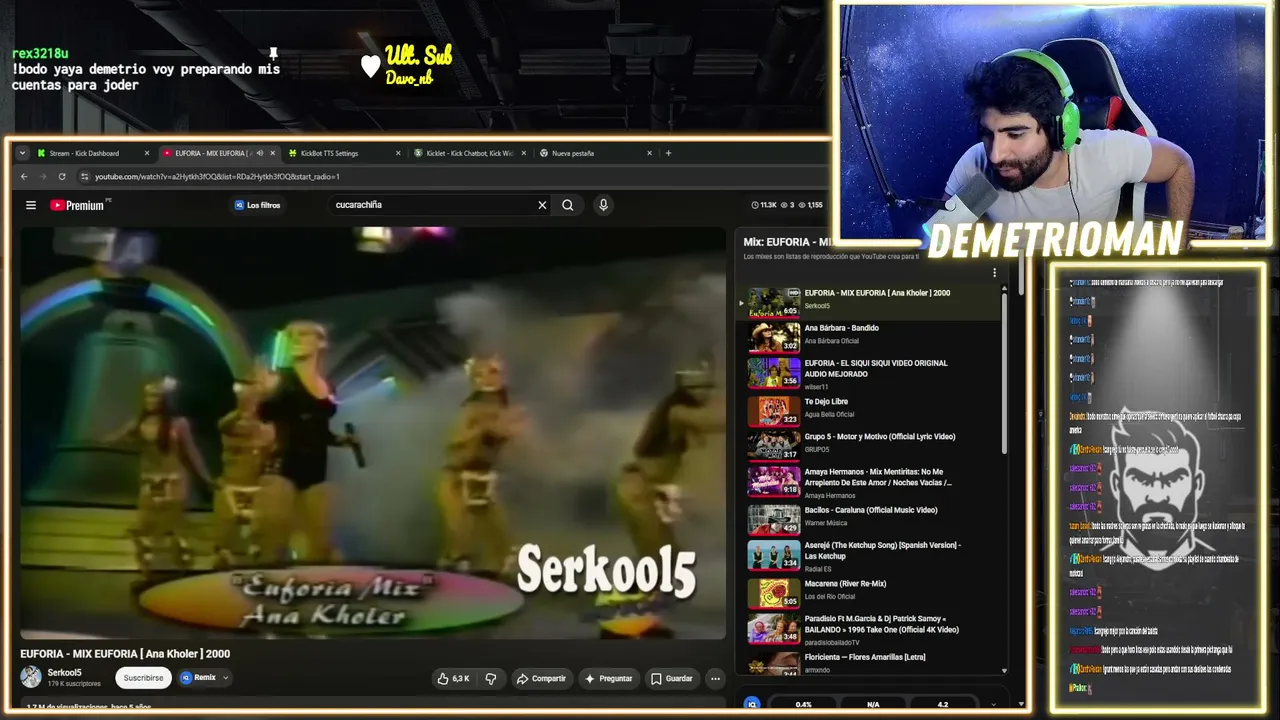Play Macarena (River Re-Mix) thumbnail

(774, 593)
